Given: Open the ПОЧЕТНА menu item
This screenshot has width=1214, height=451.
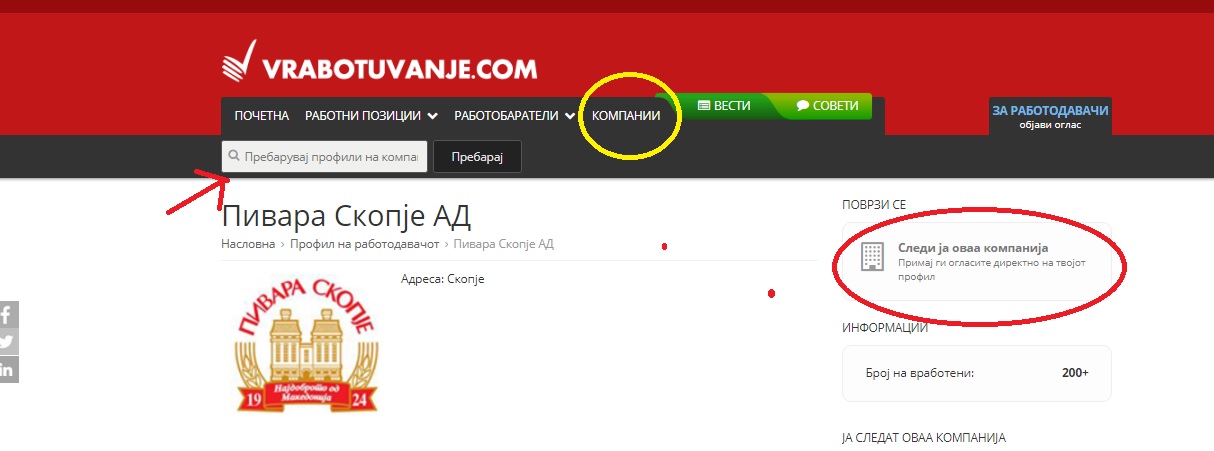Looking at the screenshot, I should (x=261, y=116).
